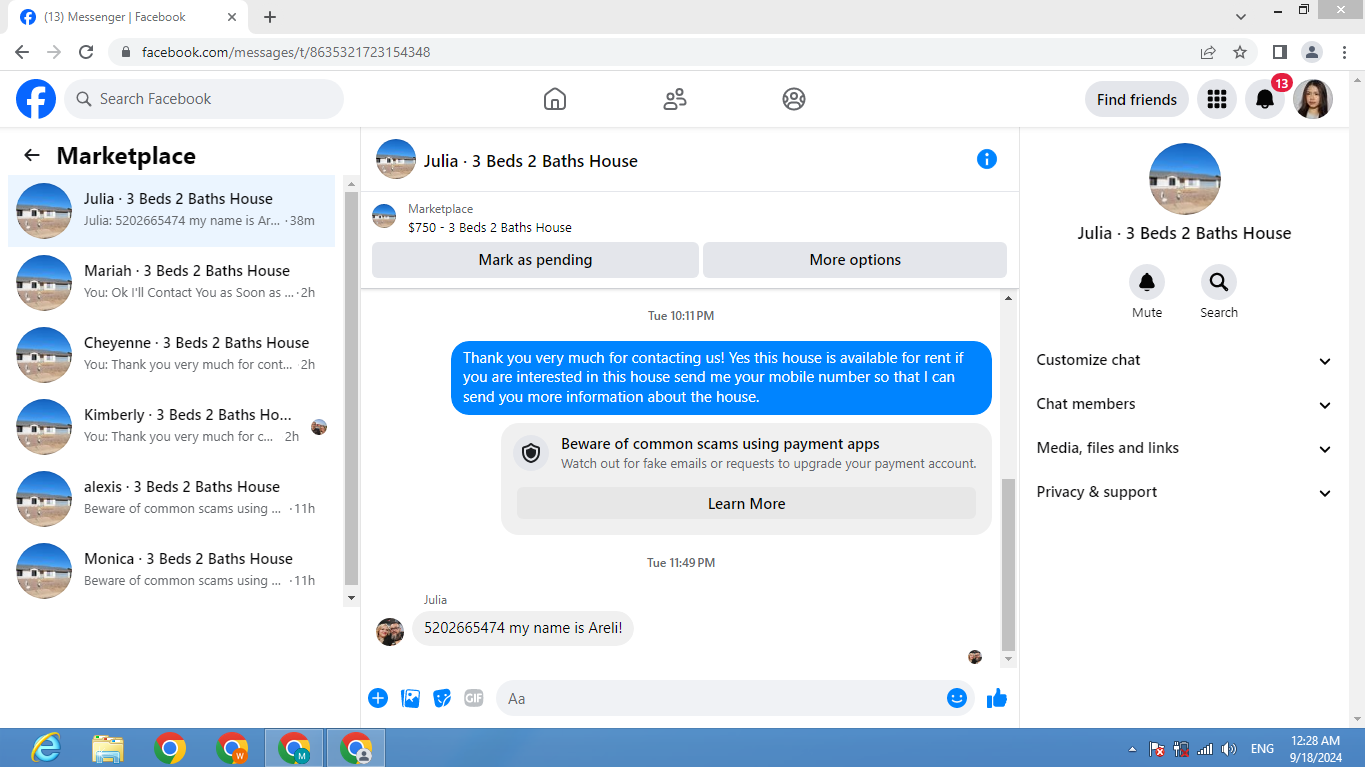Toggle the browser side panel icon
Image resolution: width=1365 pixels, height=767 pixels.
1279,52
